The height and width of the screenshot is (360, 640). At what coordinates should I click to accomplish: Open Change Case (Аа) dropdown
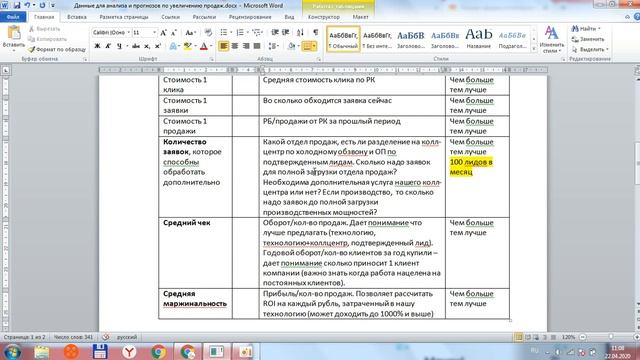pyautogui.click(x=190, y=33)
